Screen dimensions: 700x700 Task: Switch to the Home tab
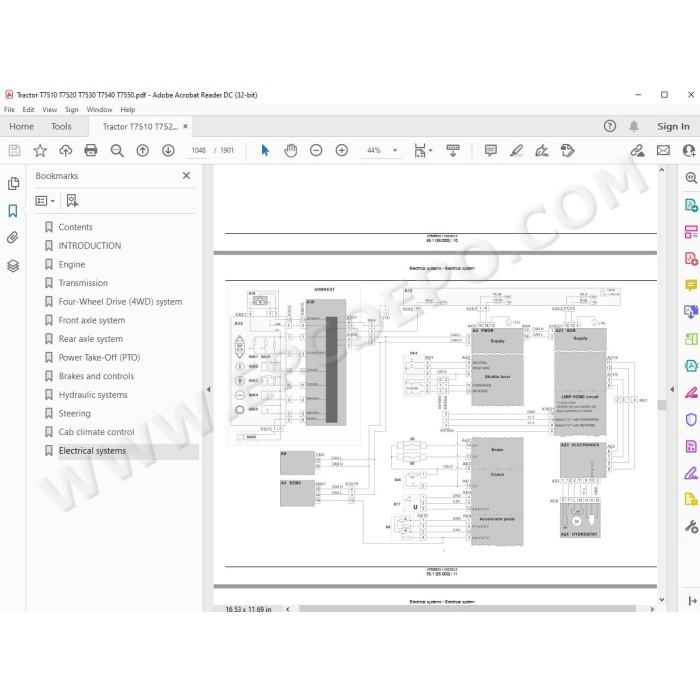click(x=21, y=126)
